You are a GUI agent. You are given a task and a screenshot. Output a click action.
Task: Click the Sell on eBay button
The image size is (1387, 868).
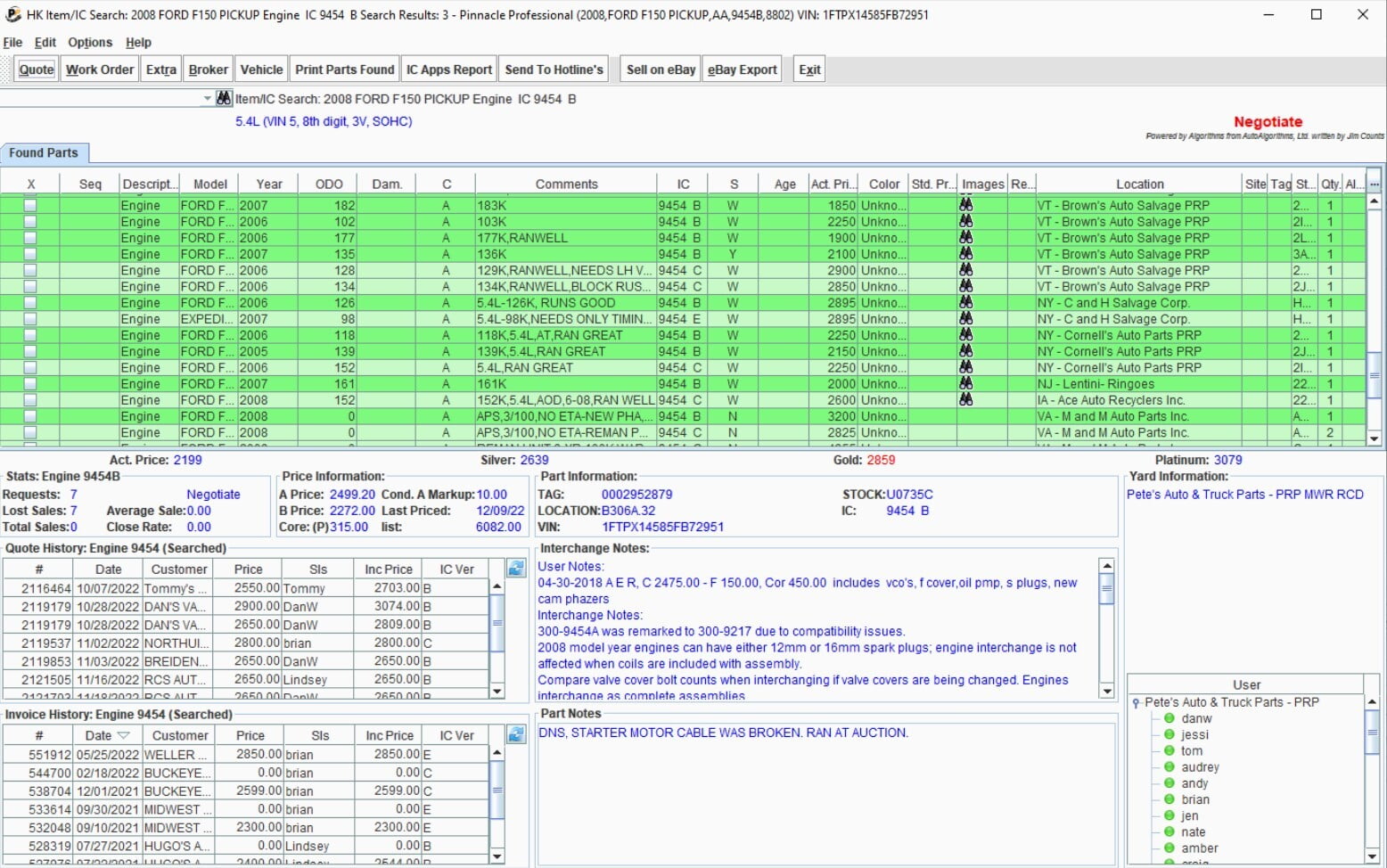point(661,70)
